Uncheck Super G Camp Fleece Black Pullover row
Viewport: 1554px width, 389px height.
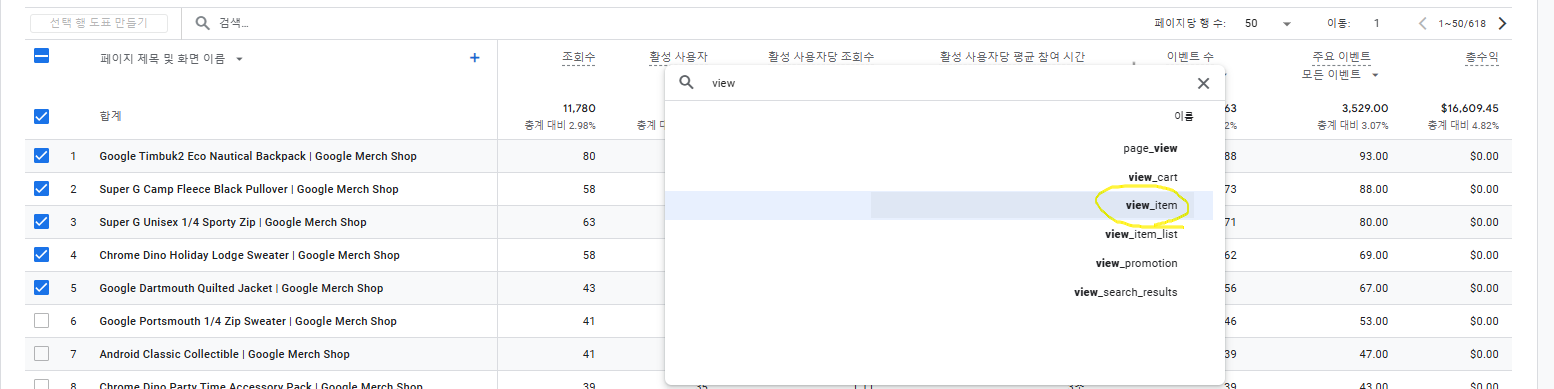click(41, 189)
